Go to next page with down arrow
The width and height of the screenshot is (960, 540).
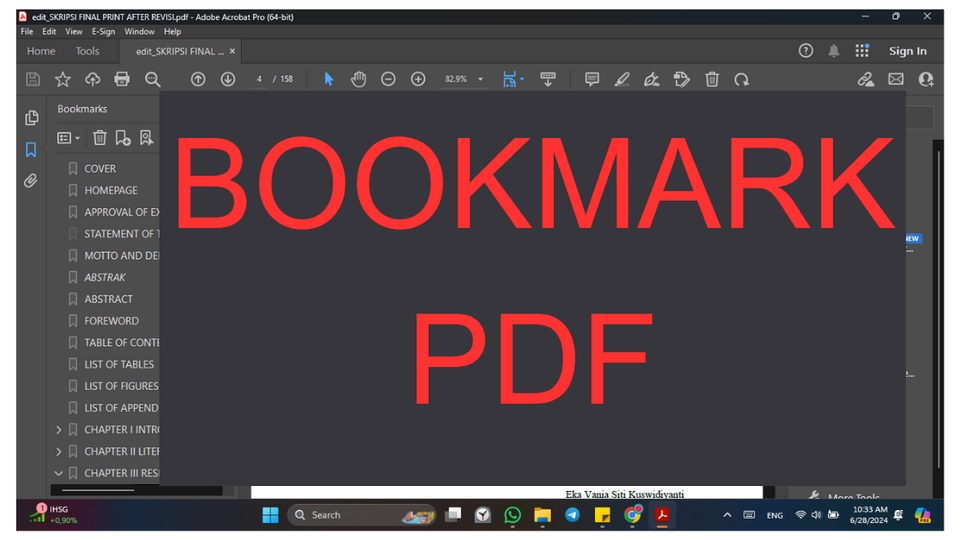tap(228, 80)
